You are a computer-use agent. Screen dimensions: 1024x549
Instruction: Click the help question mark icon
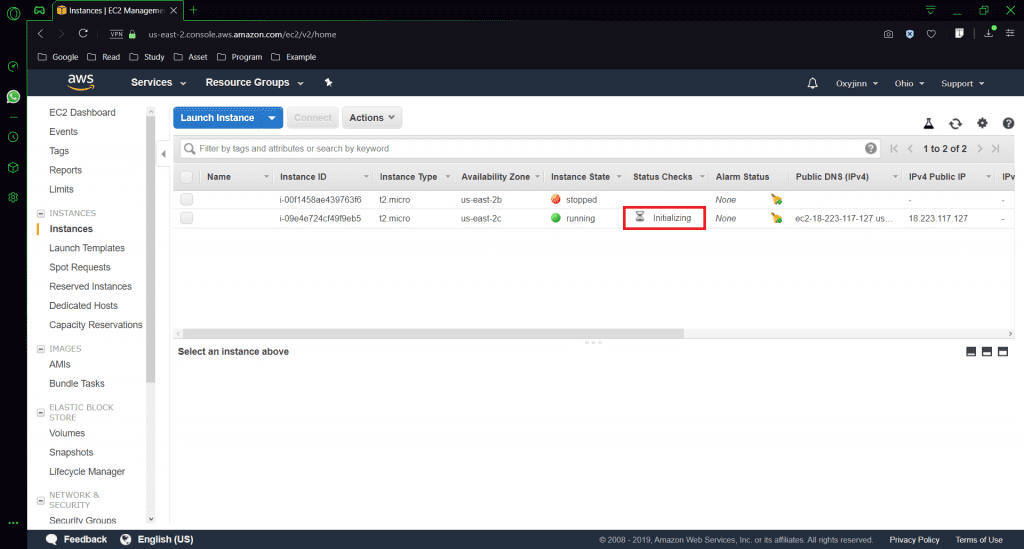point(1008,123)
